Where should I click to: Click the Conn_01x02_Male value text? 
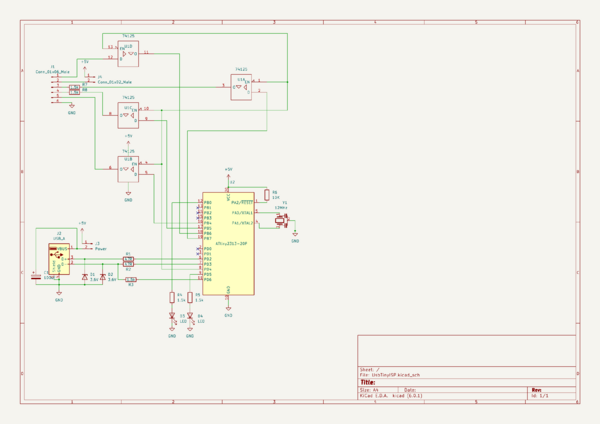click(115, 82)
